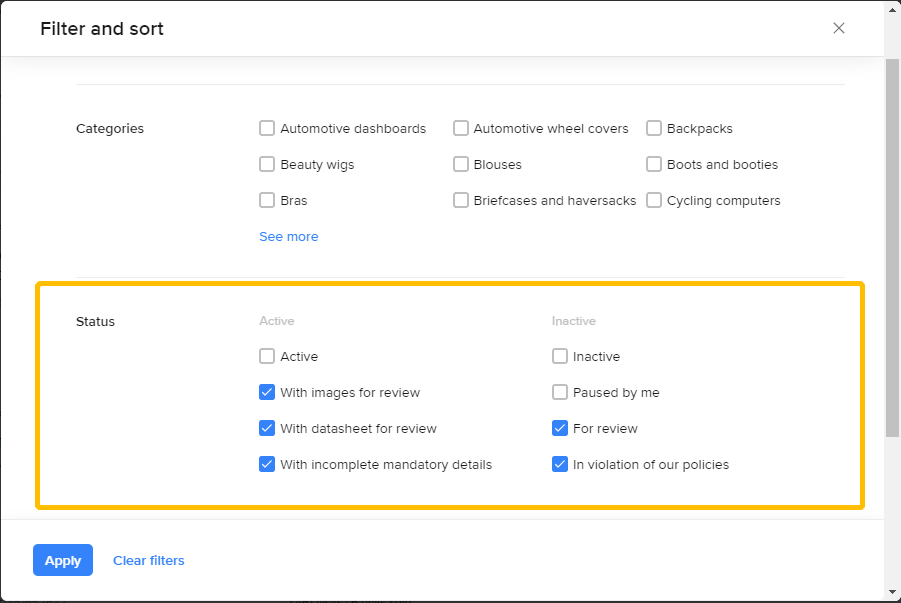Enable the Automotive wheel covers checkbox

tap(461, 128)
